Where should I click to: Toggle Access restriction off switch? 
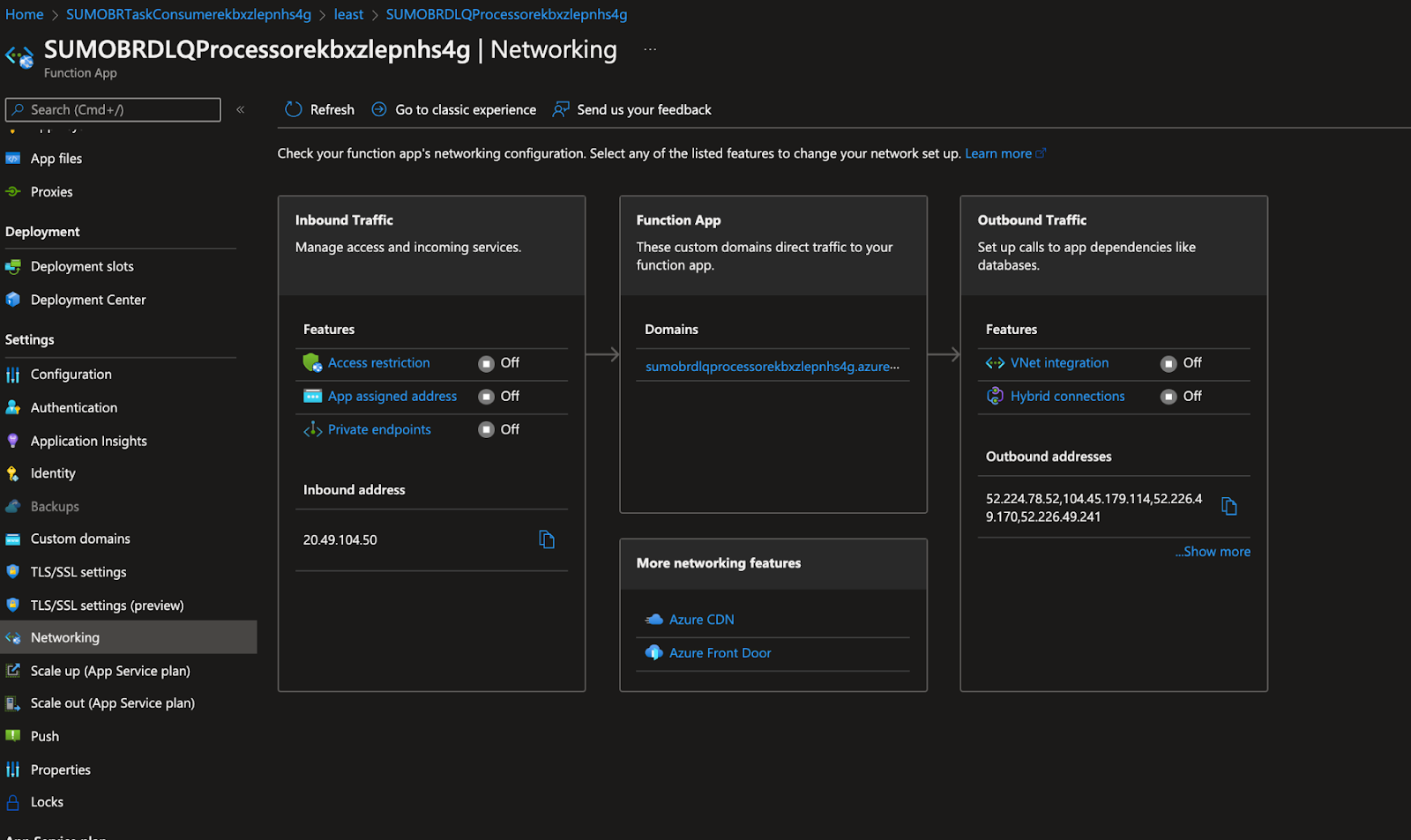(486, 362)
